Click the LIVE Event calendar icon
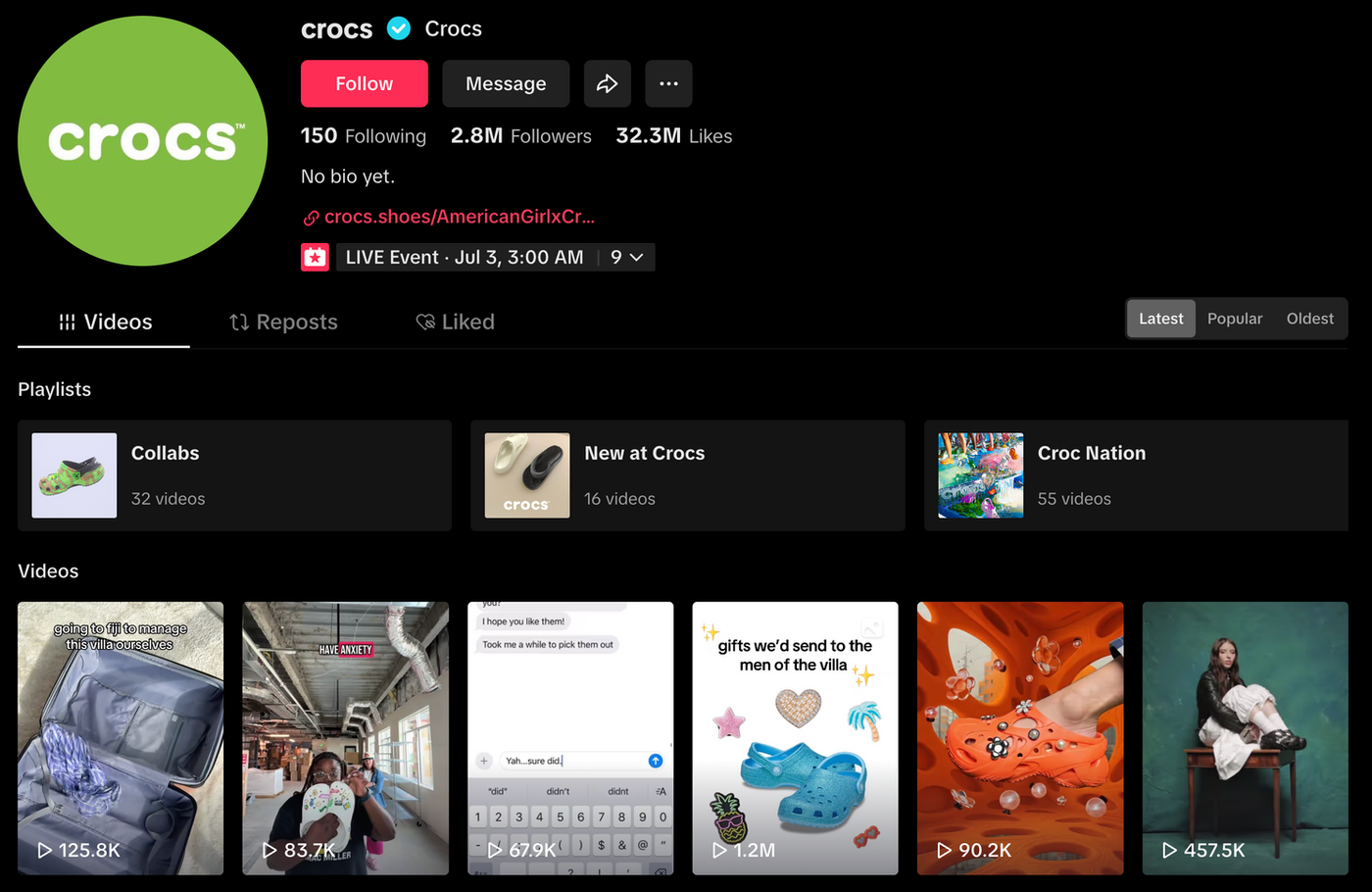This screenshot has width=1372, height=892. 315,257
